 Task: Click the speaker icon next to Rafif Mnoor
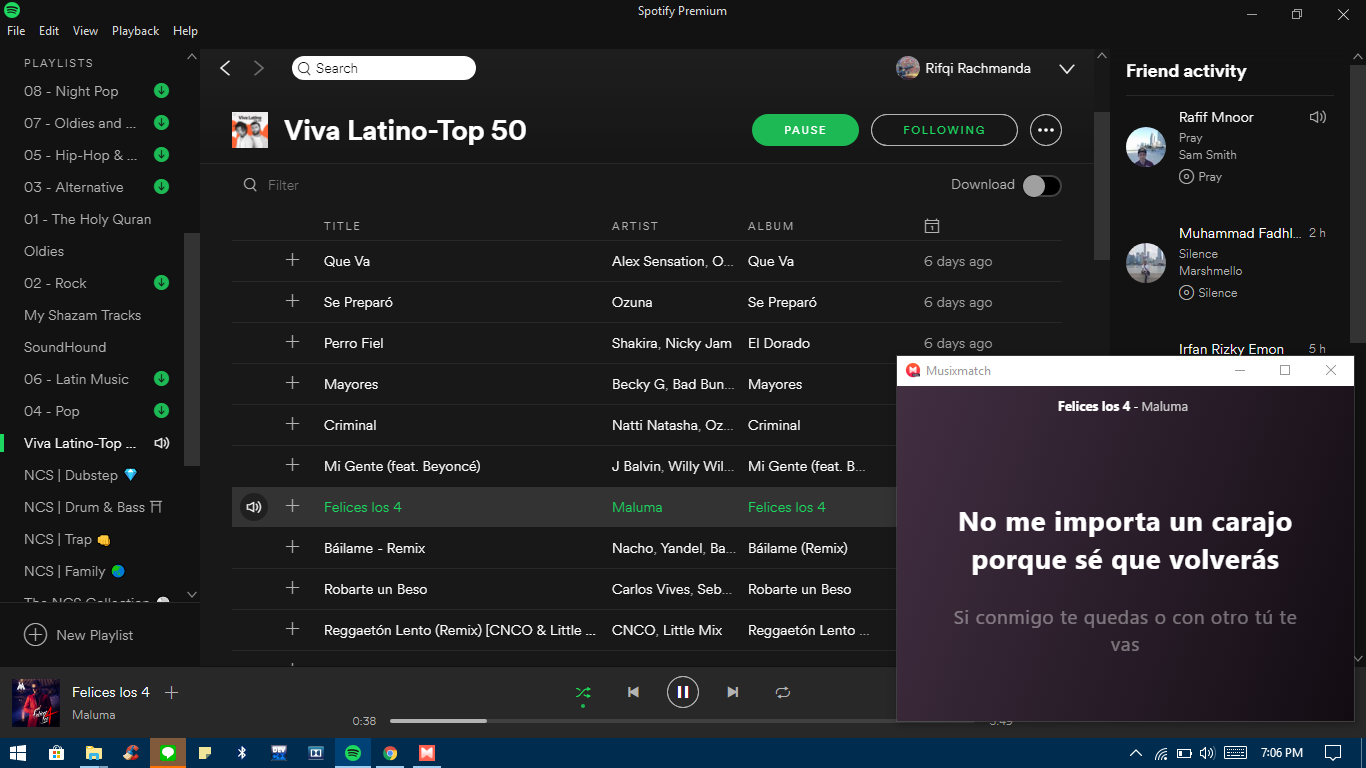[x=1318, y=117]
